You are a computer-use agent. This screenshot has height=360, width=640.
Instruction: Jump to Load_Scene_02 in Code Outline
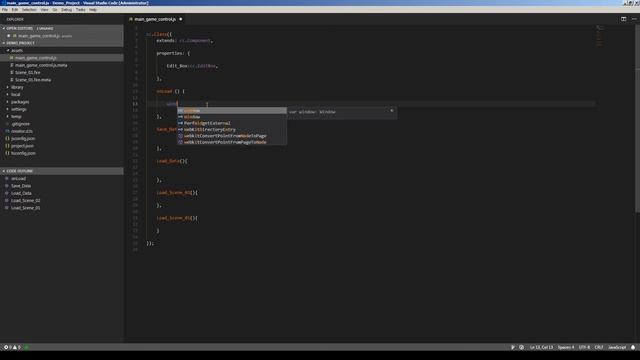point(62,201)
